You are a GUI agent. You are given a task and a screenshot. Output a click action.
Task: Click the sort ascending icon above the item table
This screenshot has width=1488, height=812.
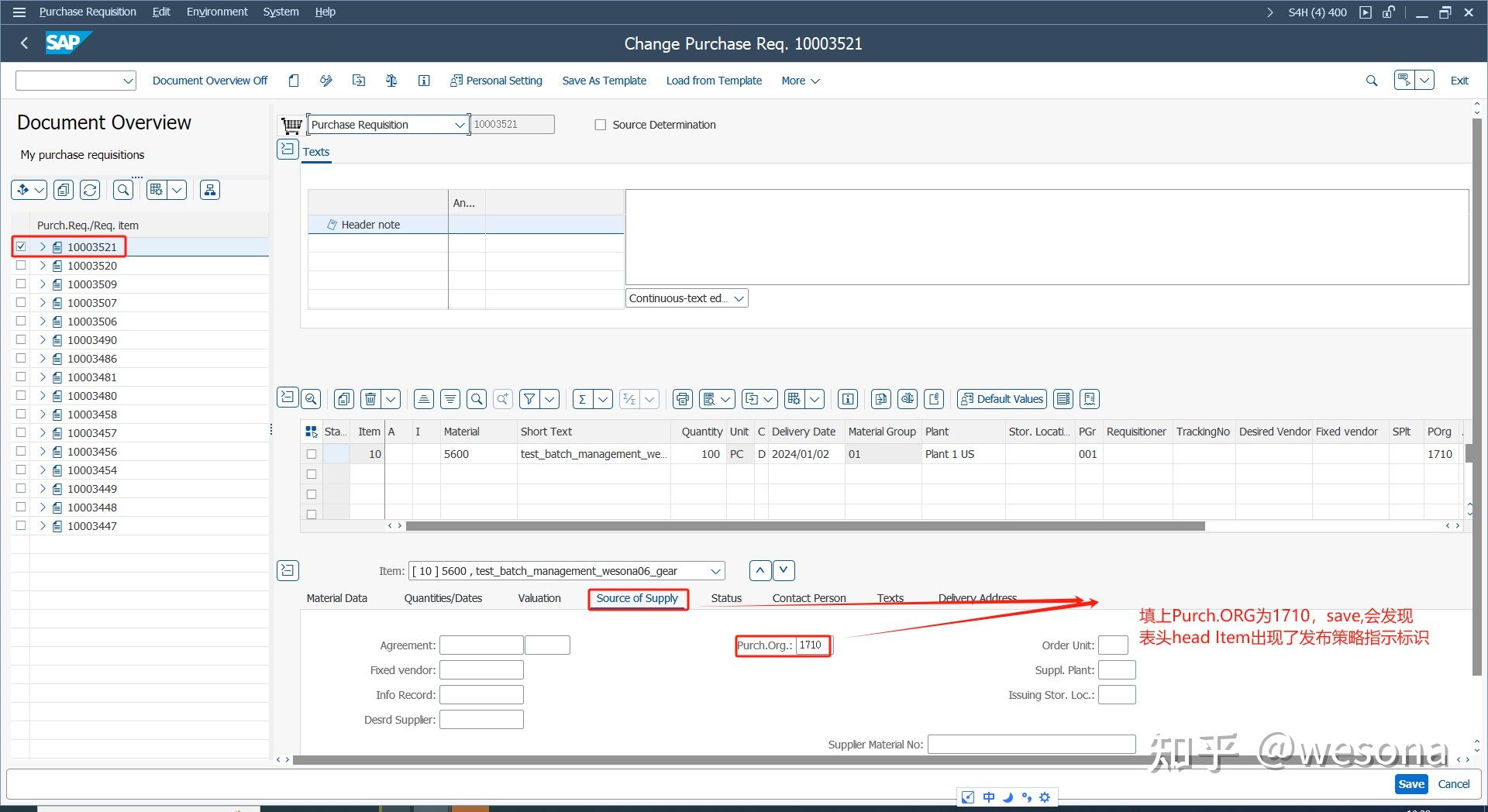coord(423,398)
